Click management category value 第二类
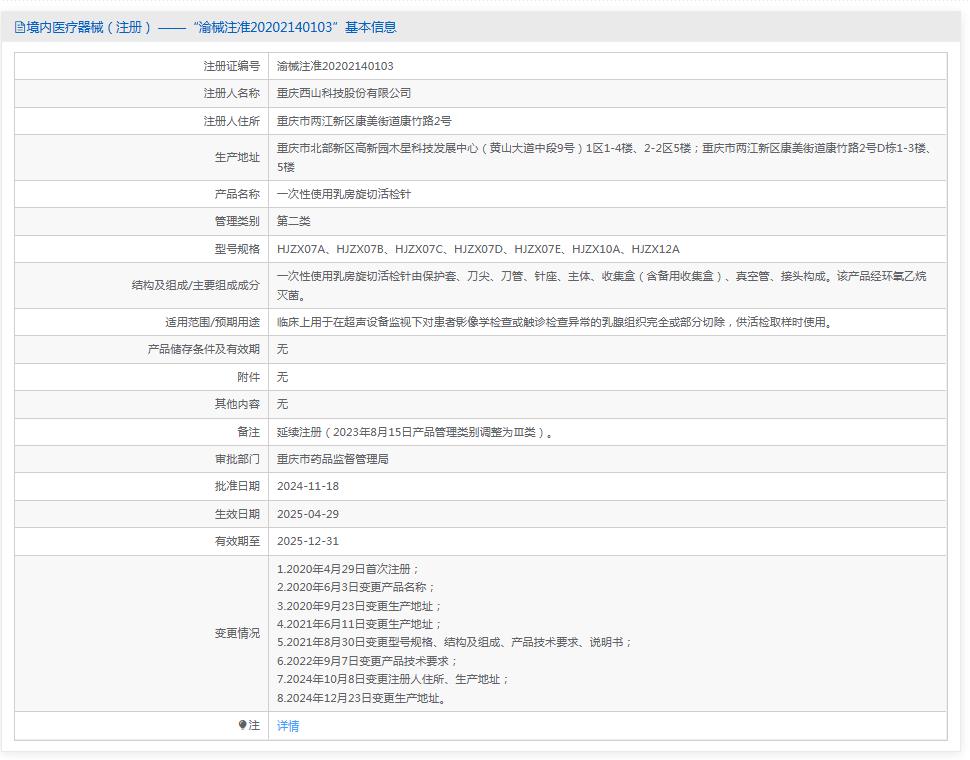Image resolution: width=970 pixels, height=760 pixels. click(x=294, y=221)
